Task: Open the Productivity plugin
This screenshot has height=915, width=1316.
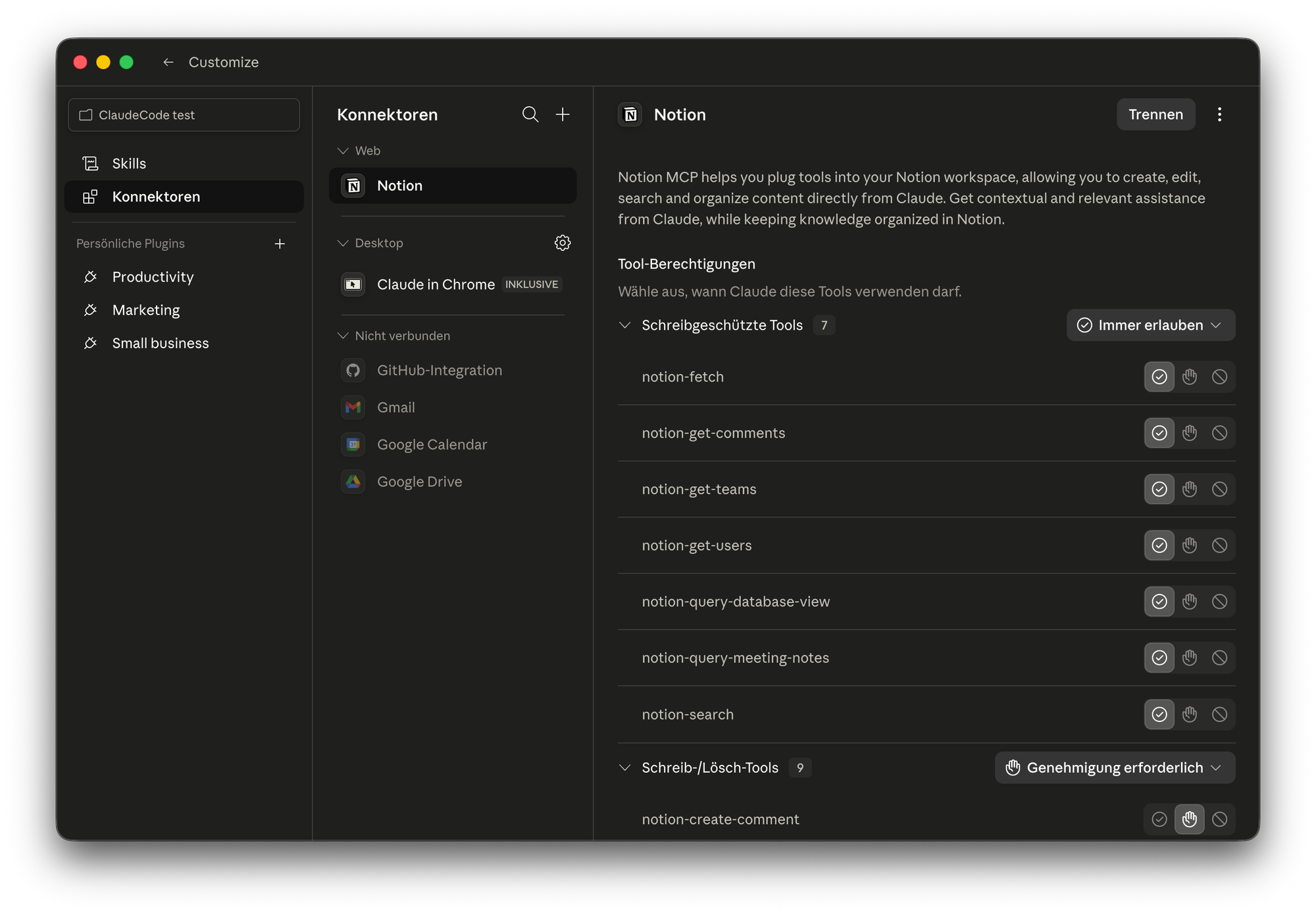Action: coord(184,276)
